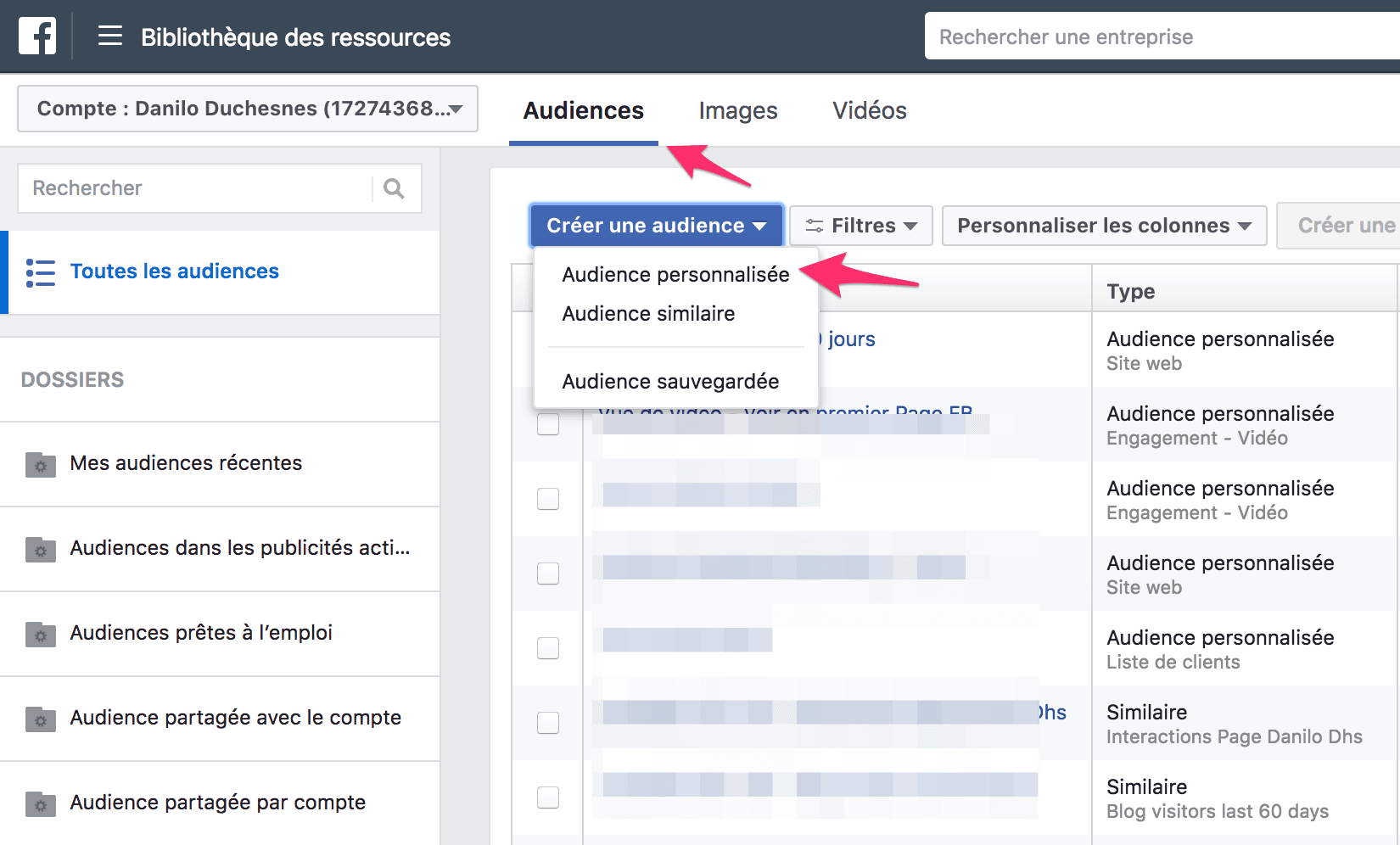The image size is (1400, 845).
Task: Click first 'Engagement - Vidéo' type cell
Action: click(x=1196, y=438)
